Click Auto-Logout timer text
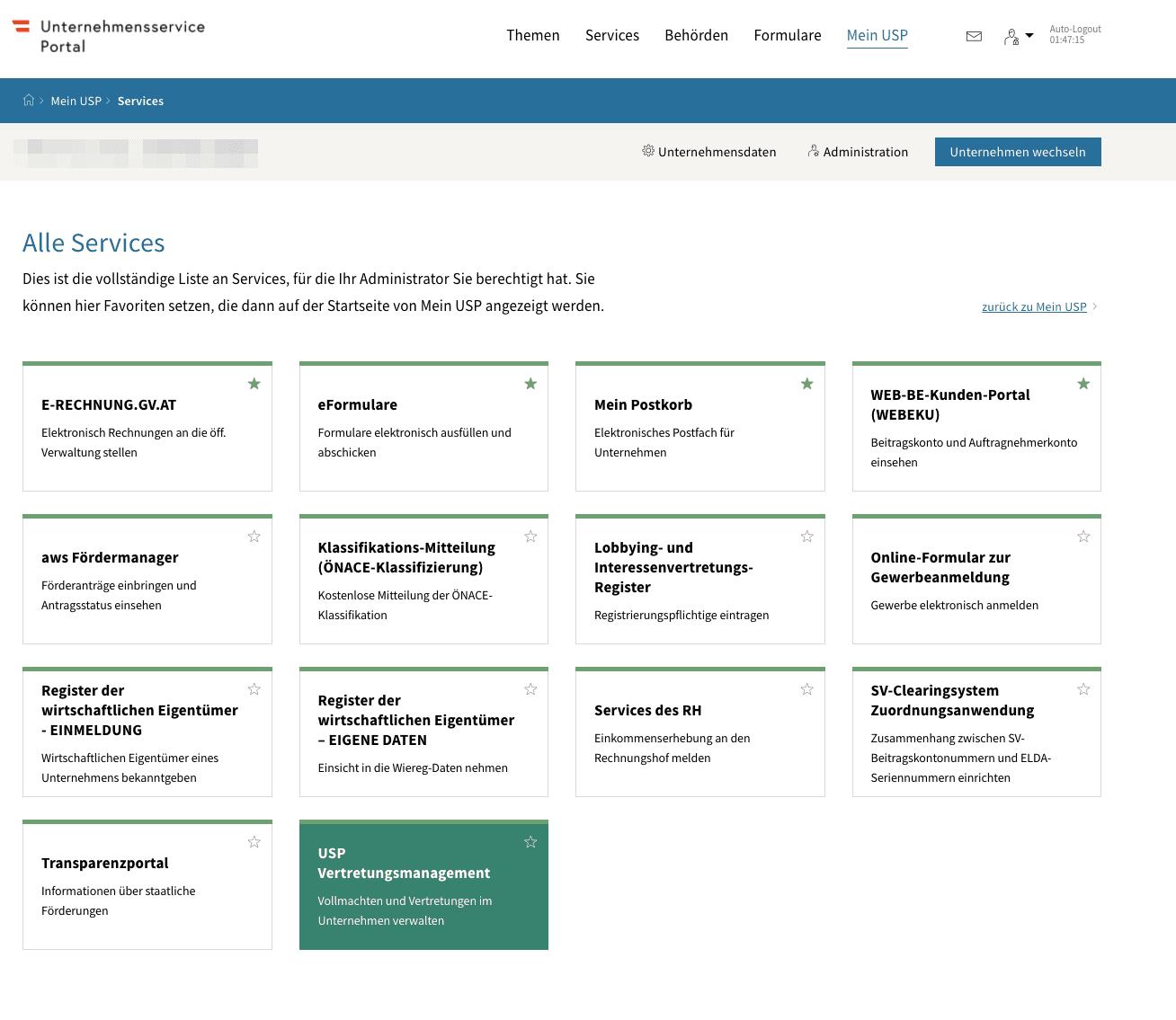The width and height of the screenshot is (1176, 1020). (x=1075, y=34)
